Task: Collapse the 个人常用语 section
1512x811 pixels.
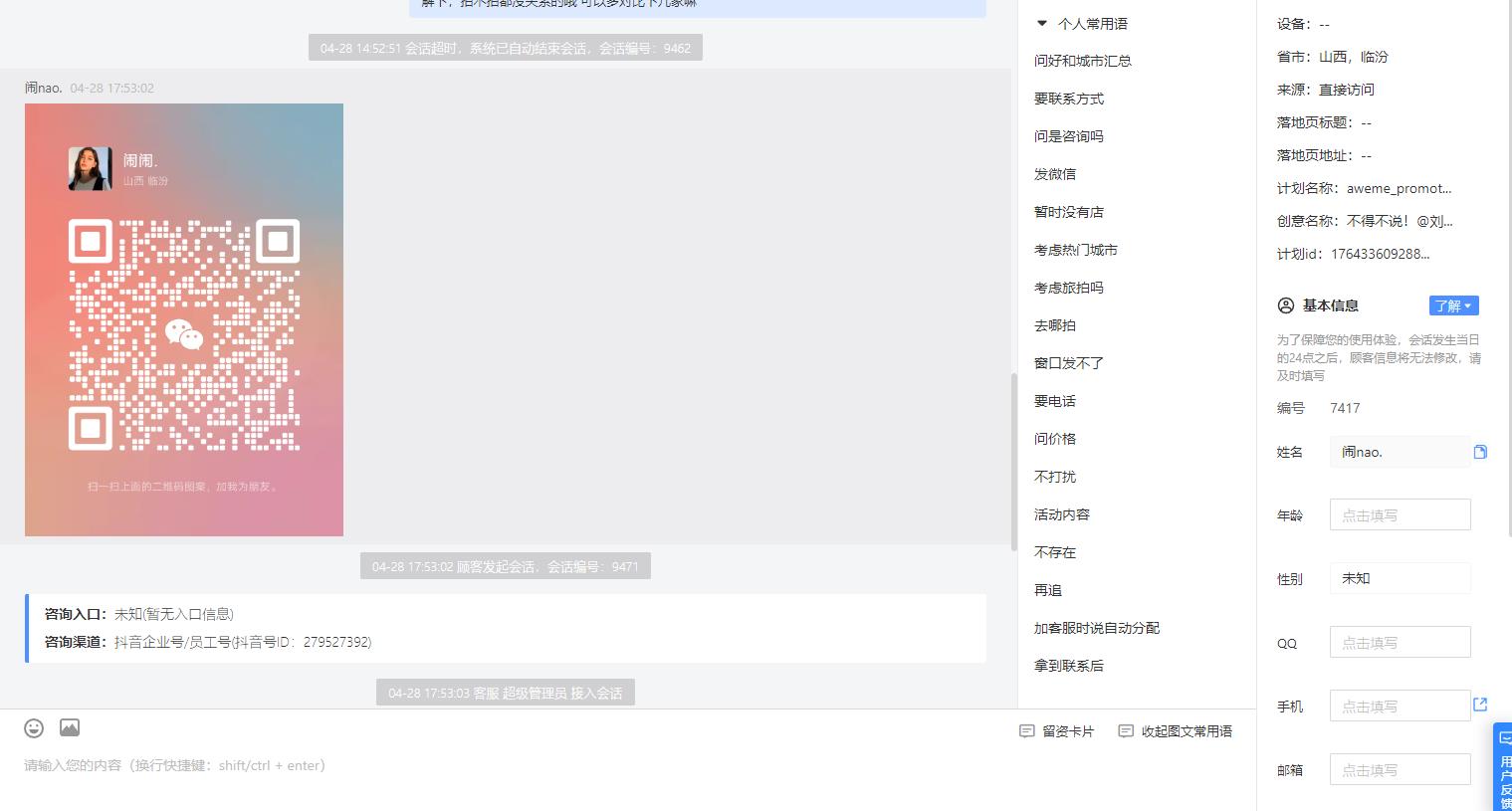Action: click(1042, 23)
